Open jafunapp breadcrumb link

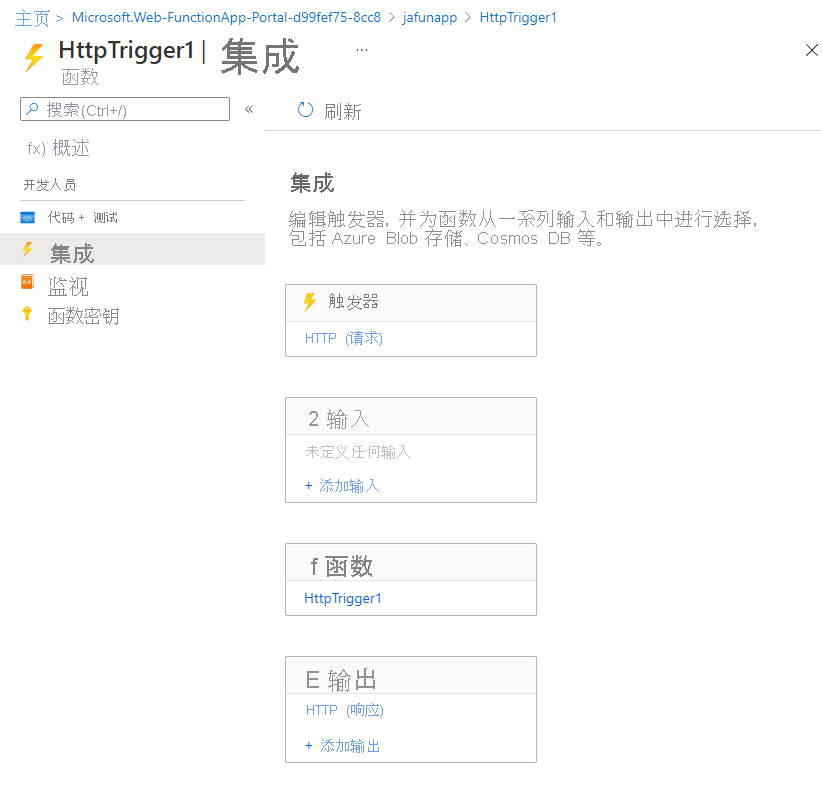(429, 18)
